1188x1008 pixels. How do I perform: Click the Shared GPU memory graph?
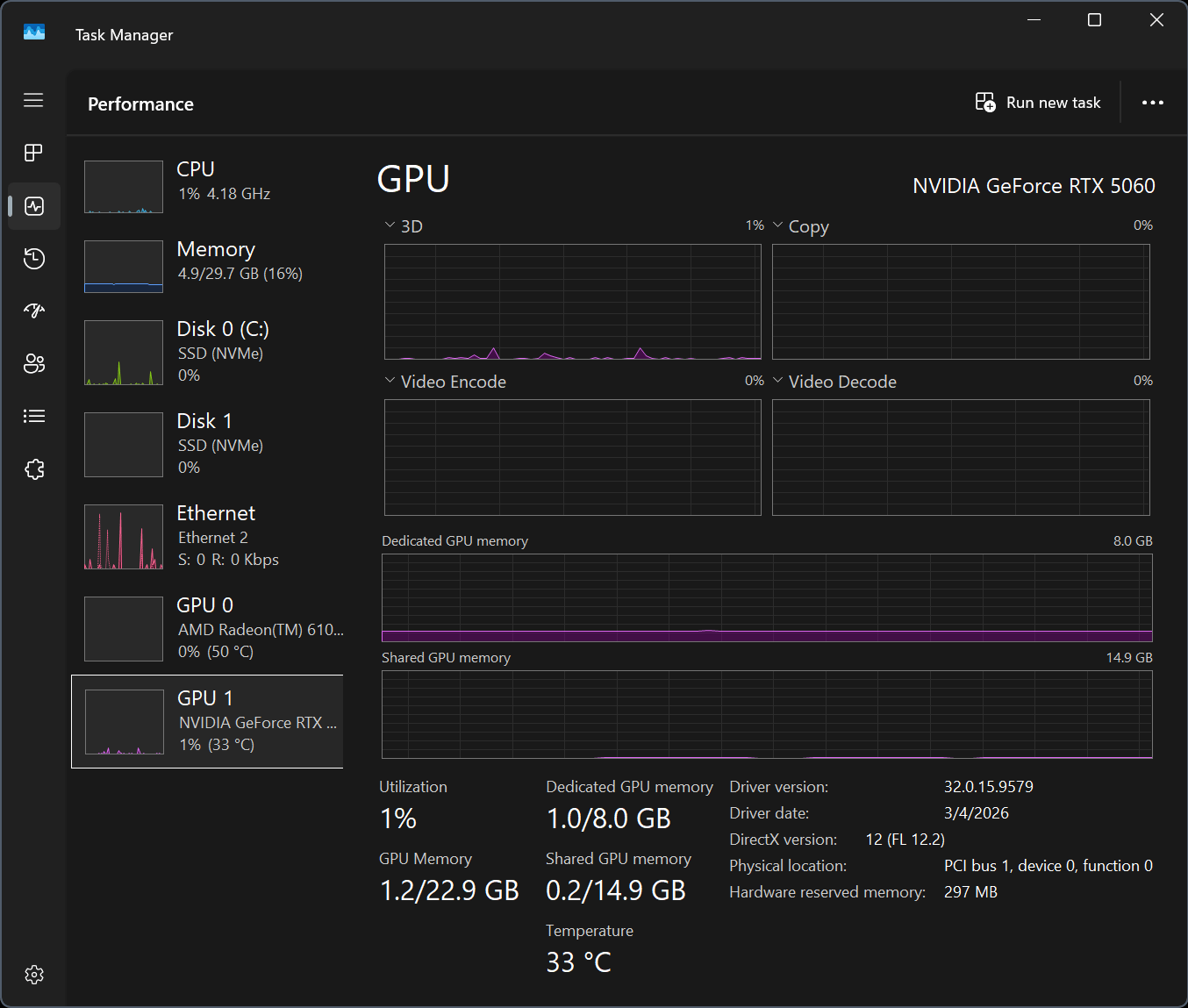tap(767, 714)
